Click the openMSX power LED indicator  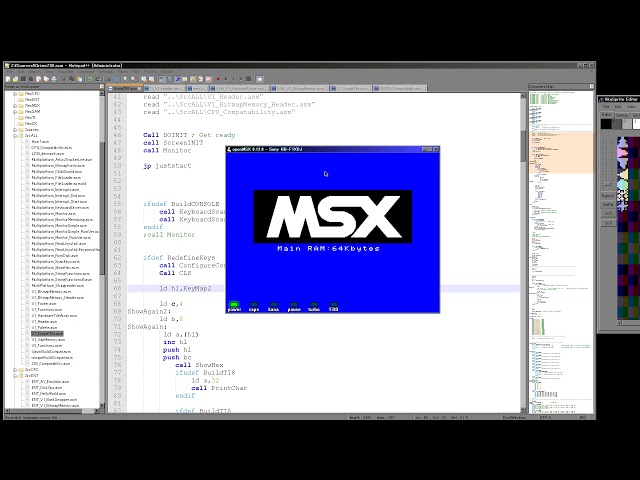click(x=234, y=306)
